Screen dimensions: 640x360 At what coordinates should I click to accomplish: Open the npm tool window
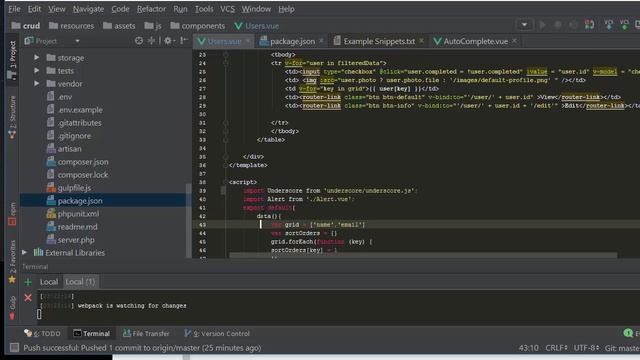(12, 214)
